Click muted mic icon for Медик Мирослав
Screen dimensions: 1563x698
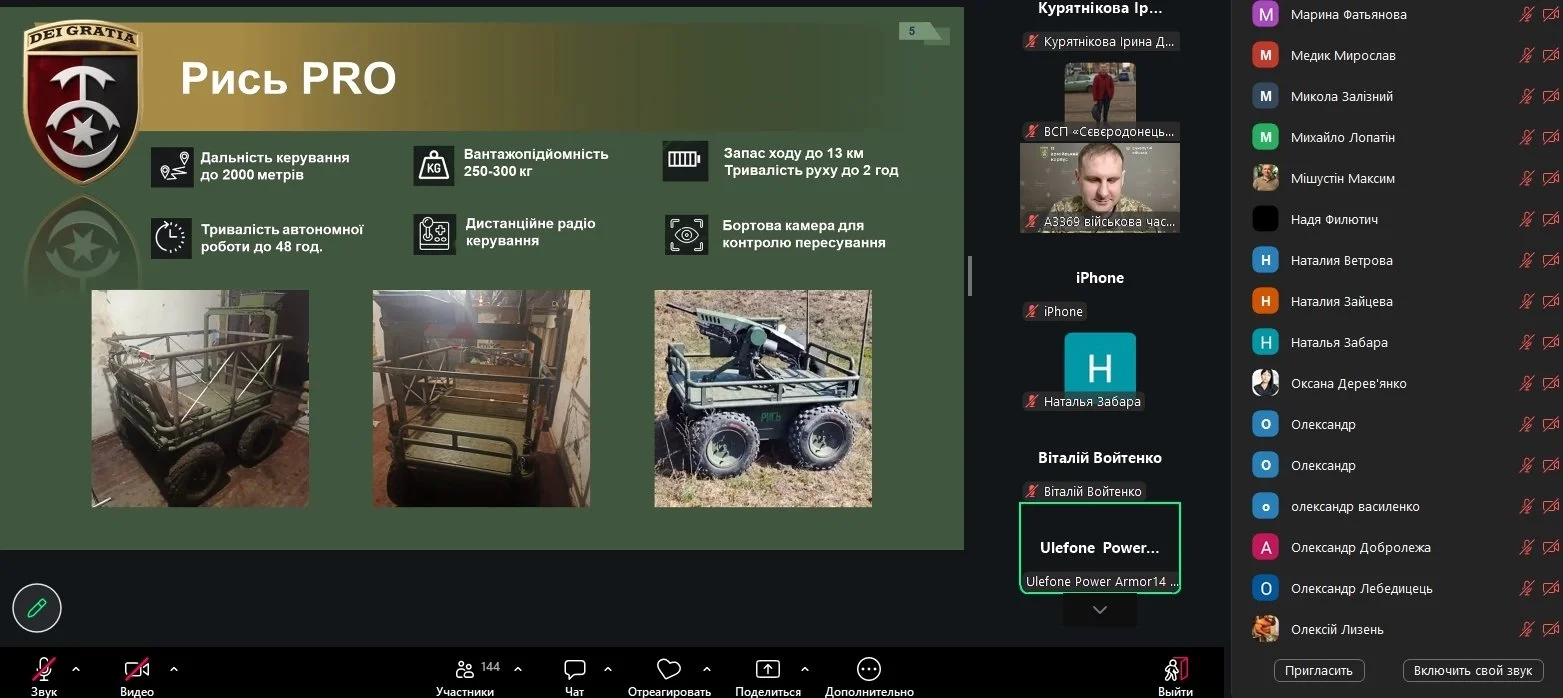1527,55
